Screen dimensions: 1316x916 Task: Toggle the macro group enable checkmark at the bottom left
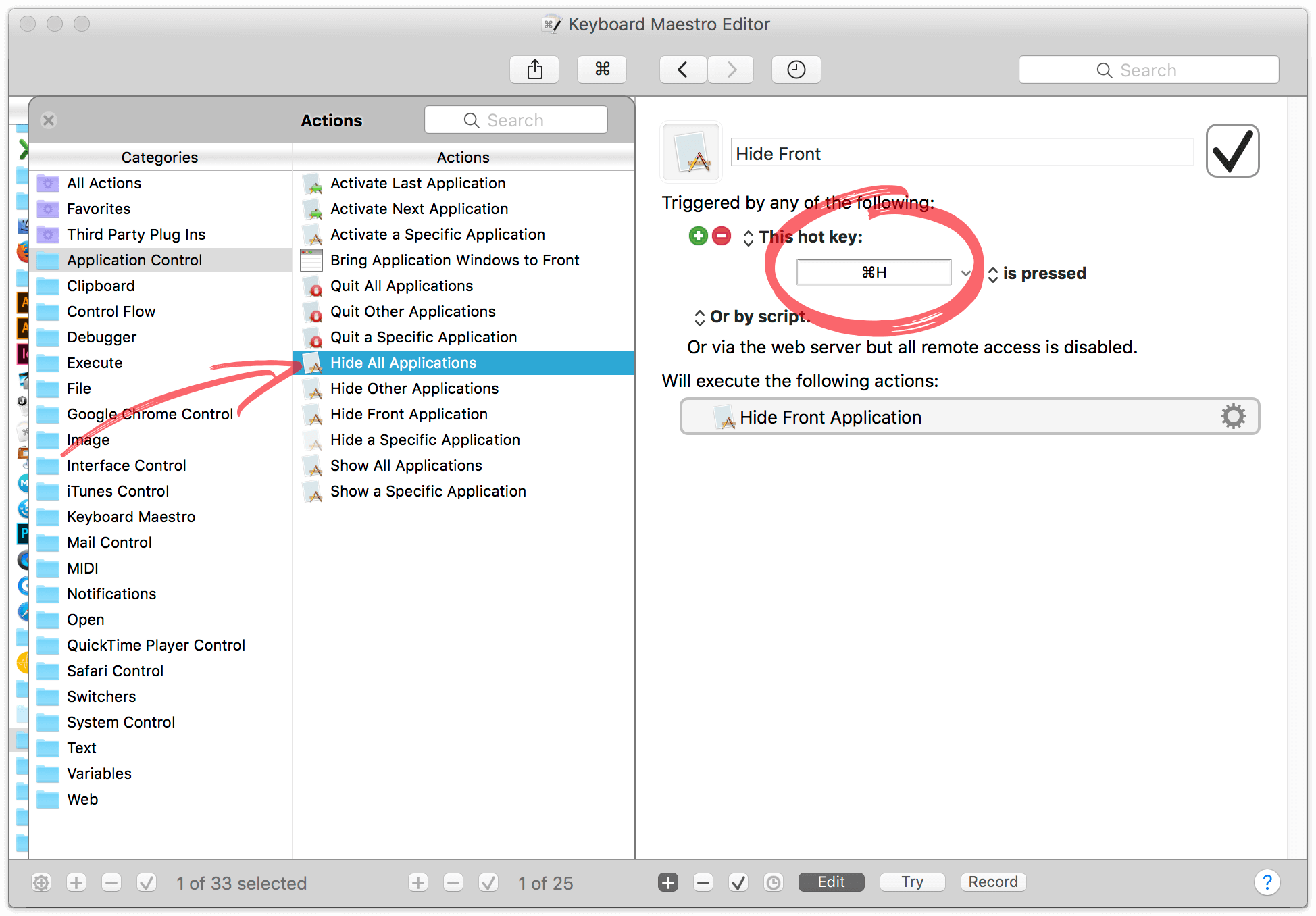click(147, 883)
